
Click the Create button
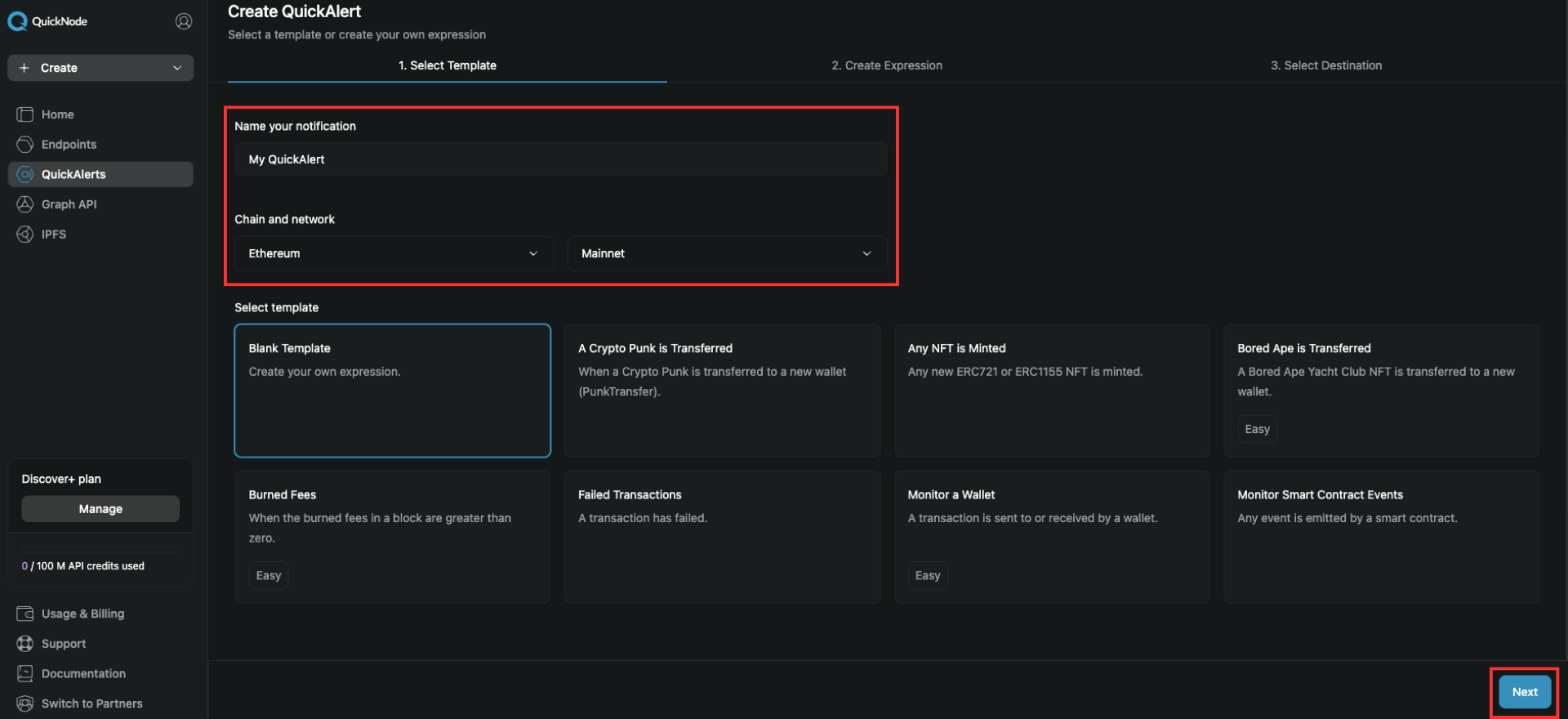(100, 68)
